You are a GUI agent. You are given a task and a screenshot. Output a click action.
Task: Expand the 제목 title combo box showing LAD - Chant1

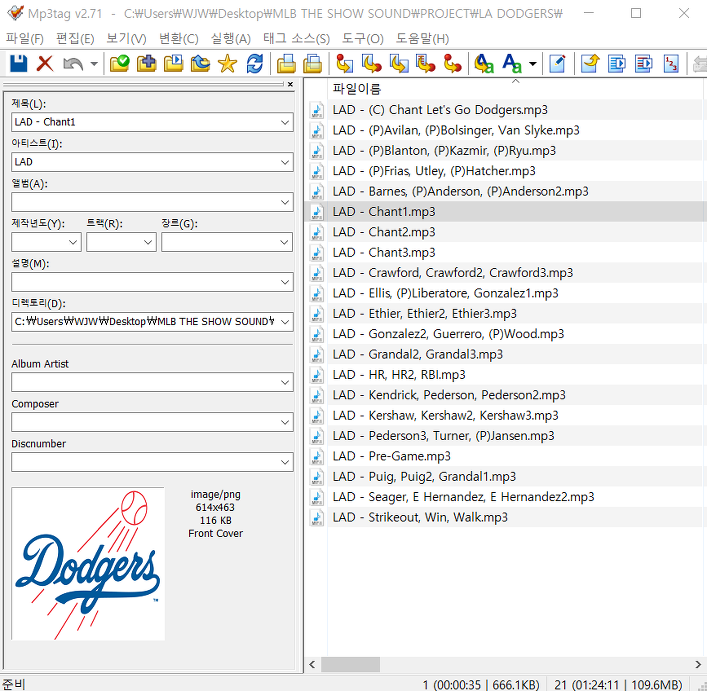pos(285,122)
